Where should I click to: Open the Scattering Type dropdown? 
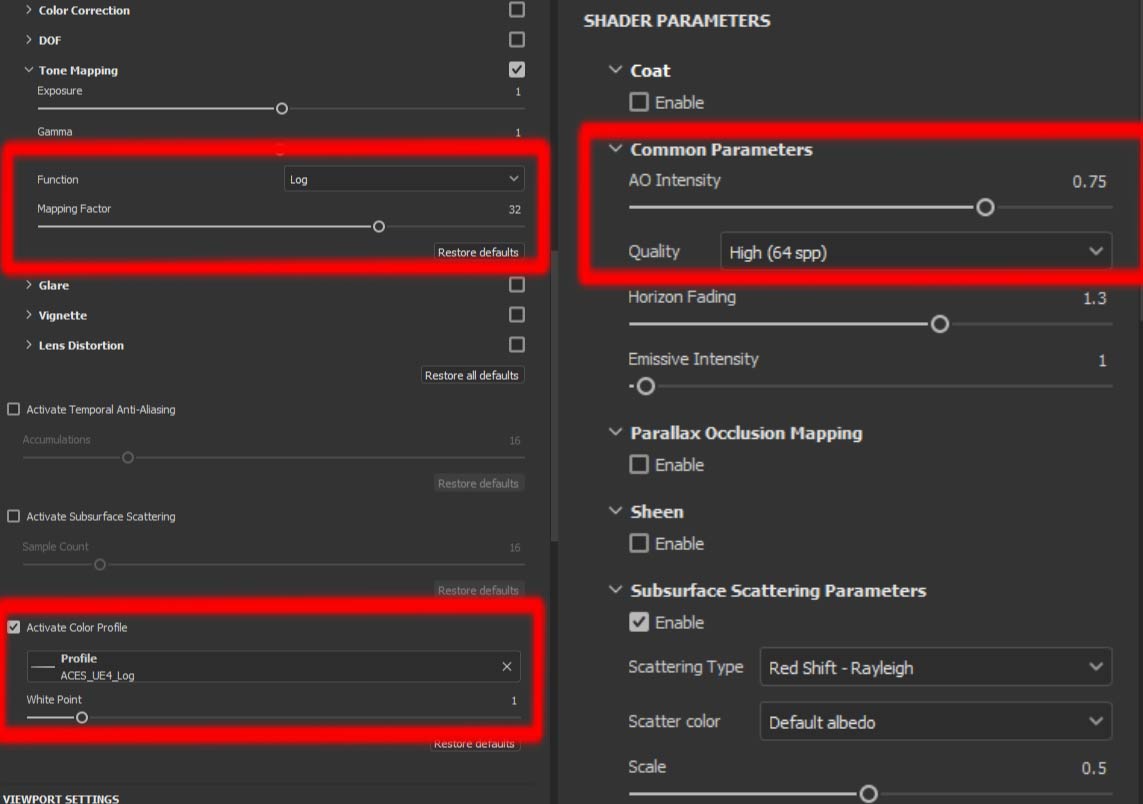coord(935,666)
